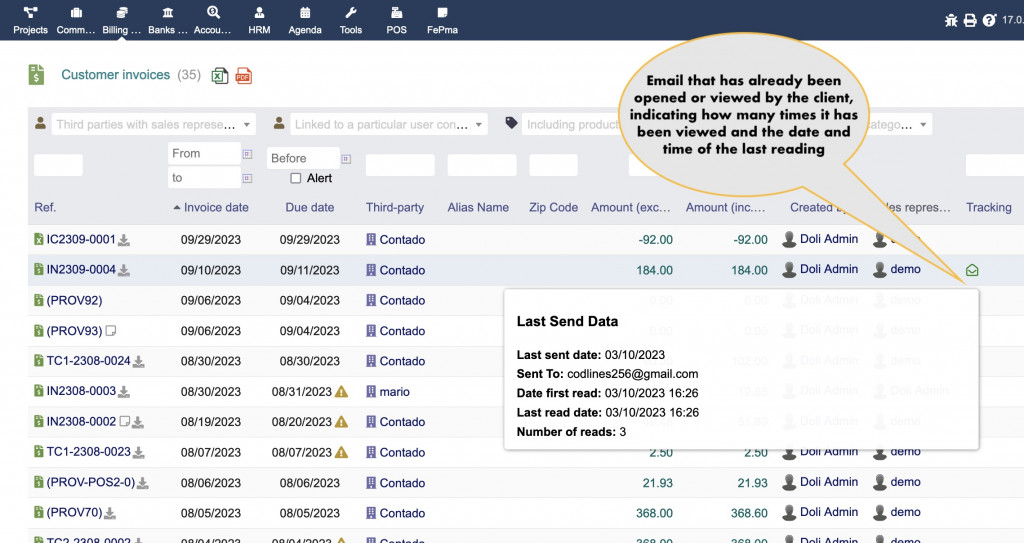Click the help question mark icon
Viewport: 1024px width, 543px height.
[989, 20]
